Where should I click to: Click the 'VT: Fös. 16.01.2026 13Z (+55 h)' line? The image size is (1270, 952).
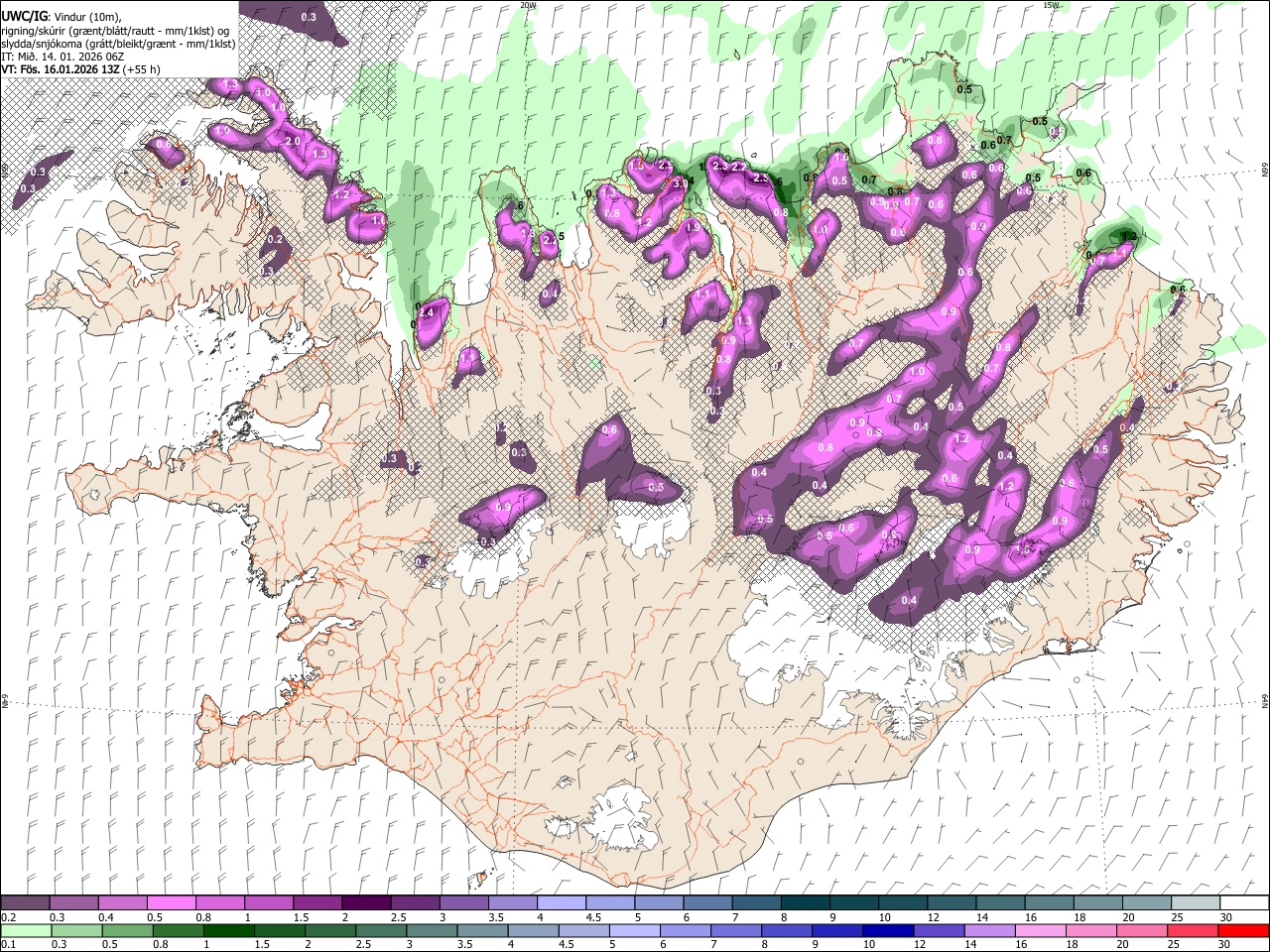point(81,69)
